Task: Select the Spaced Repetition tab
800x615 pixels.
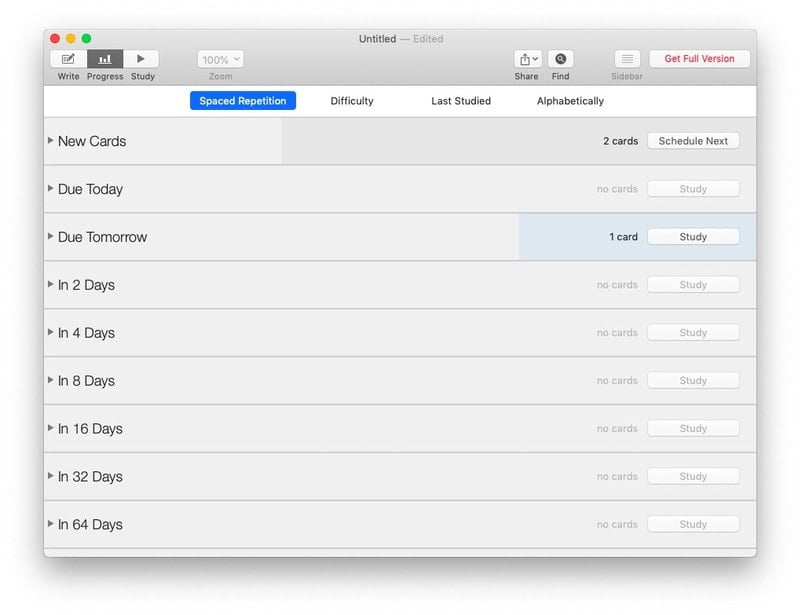Action: click(241, 101)
